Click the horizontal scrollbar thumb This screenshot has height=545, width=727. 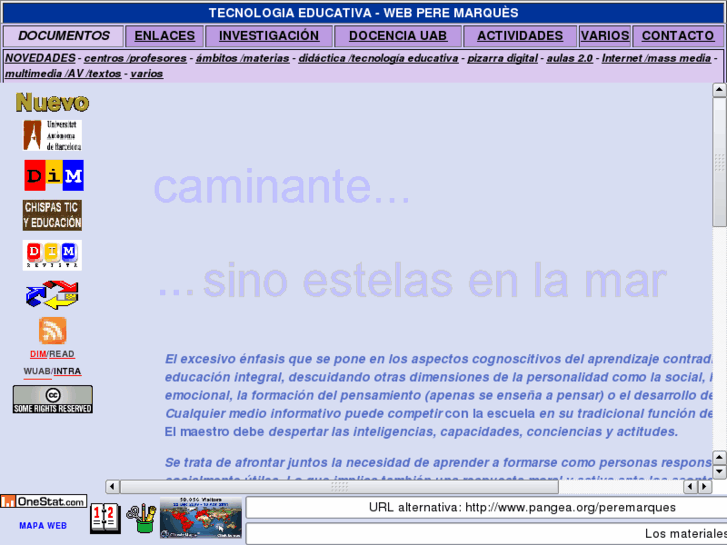pos(339,487)
